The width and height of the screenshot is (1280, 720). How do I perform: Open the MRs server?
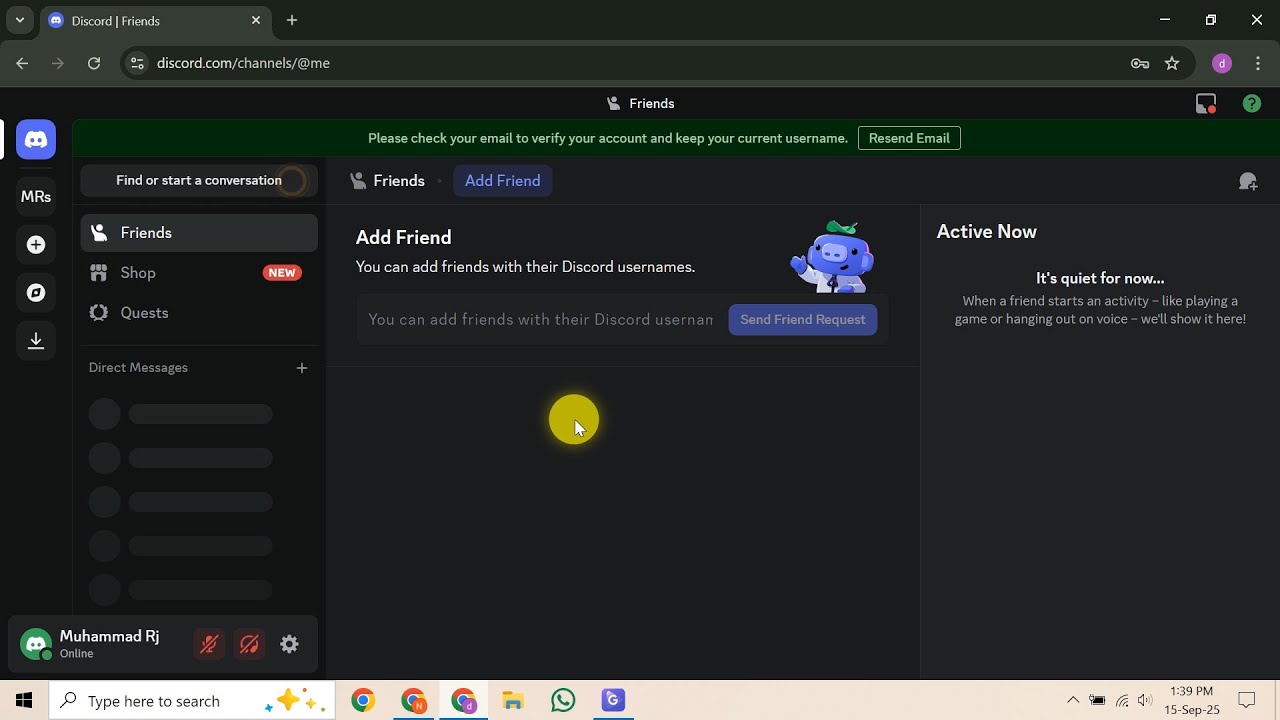tap(36, 197)
